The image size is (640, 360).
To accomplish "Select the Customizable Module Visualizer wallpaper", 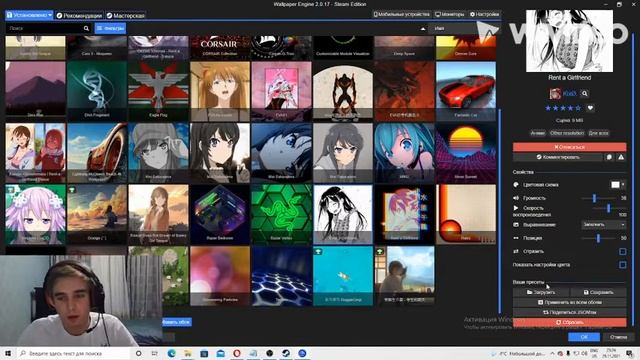I will click(343, 47).
